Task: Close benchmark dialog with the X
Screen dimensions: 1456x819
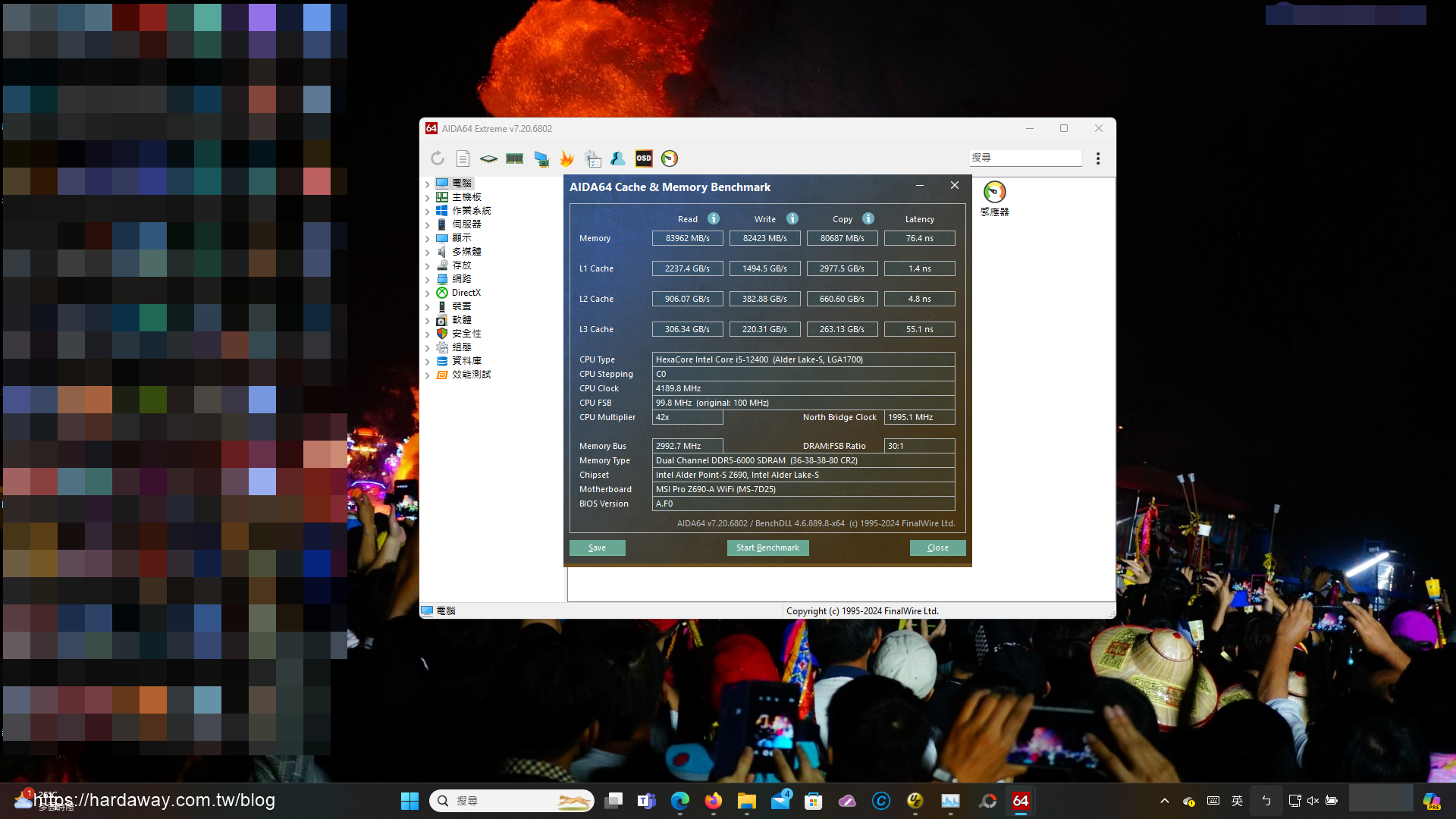Action: pyautogui.click(x=955, y=186)
